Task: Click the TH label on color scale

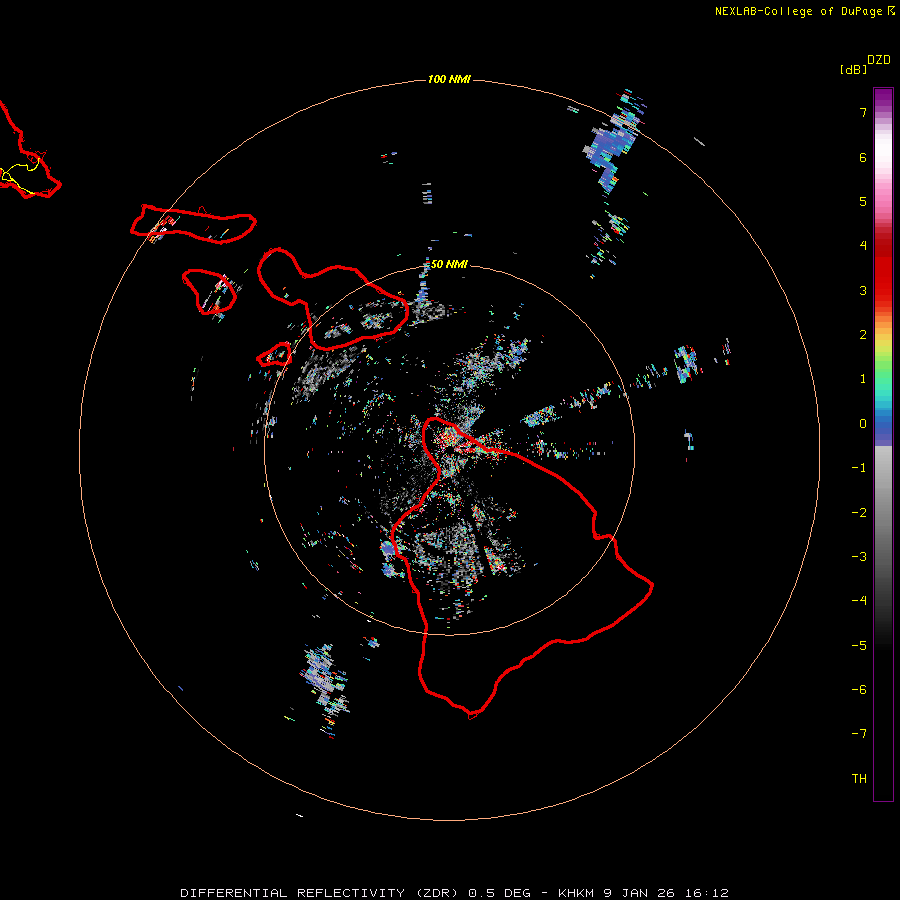Action: pos(859,779)
